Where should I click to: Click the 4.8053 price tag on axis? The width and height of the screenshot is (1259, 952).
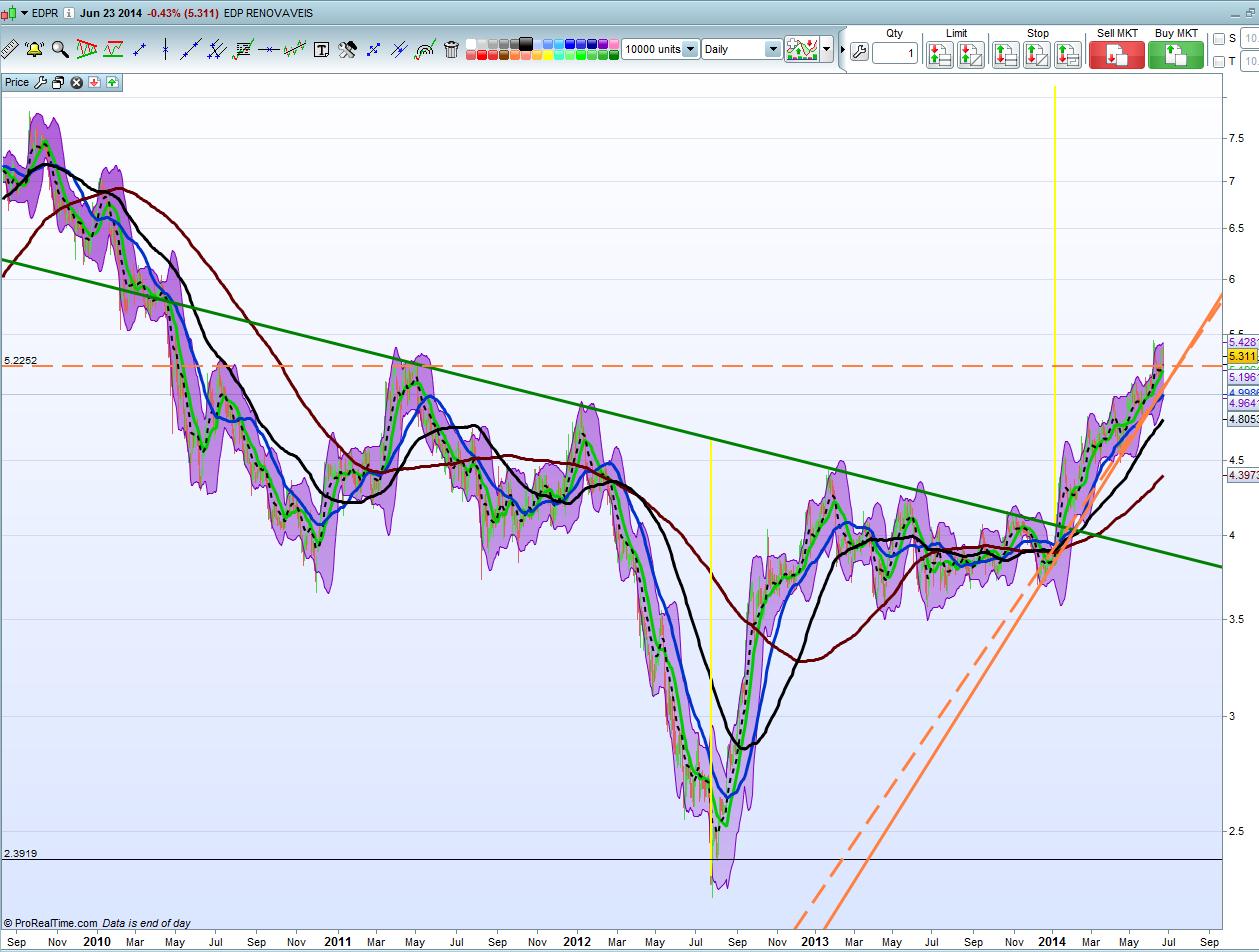point(1241,420)
